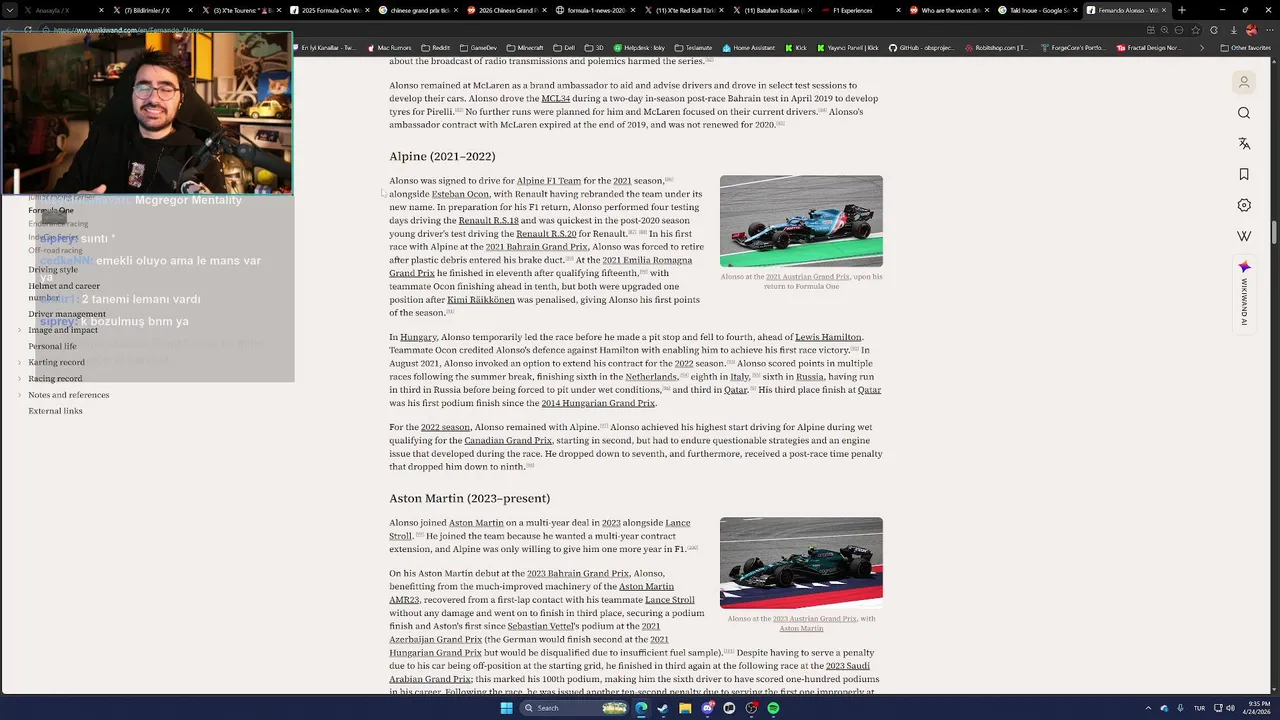Open the Alpine F1 Team link
Image resolution: width=1280 pixels, height=720 pixels.
point(548,181)
